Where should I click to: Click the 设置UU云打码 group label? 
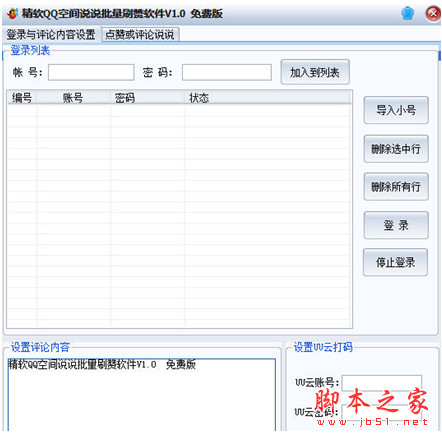[323, 347]
